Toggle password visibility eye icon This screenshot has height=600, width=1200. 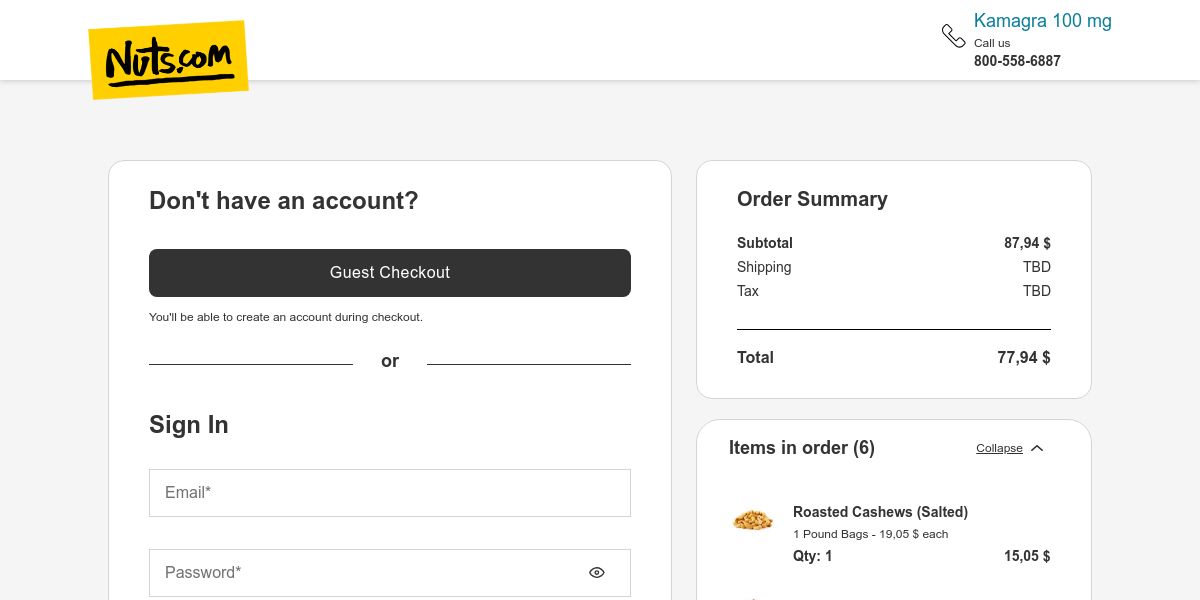tap(597, 573)
